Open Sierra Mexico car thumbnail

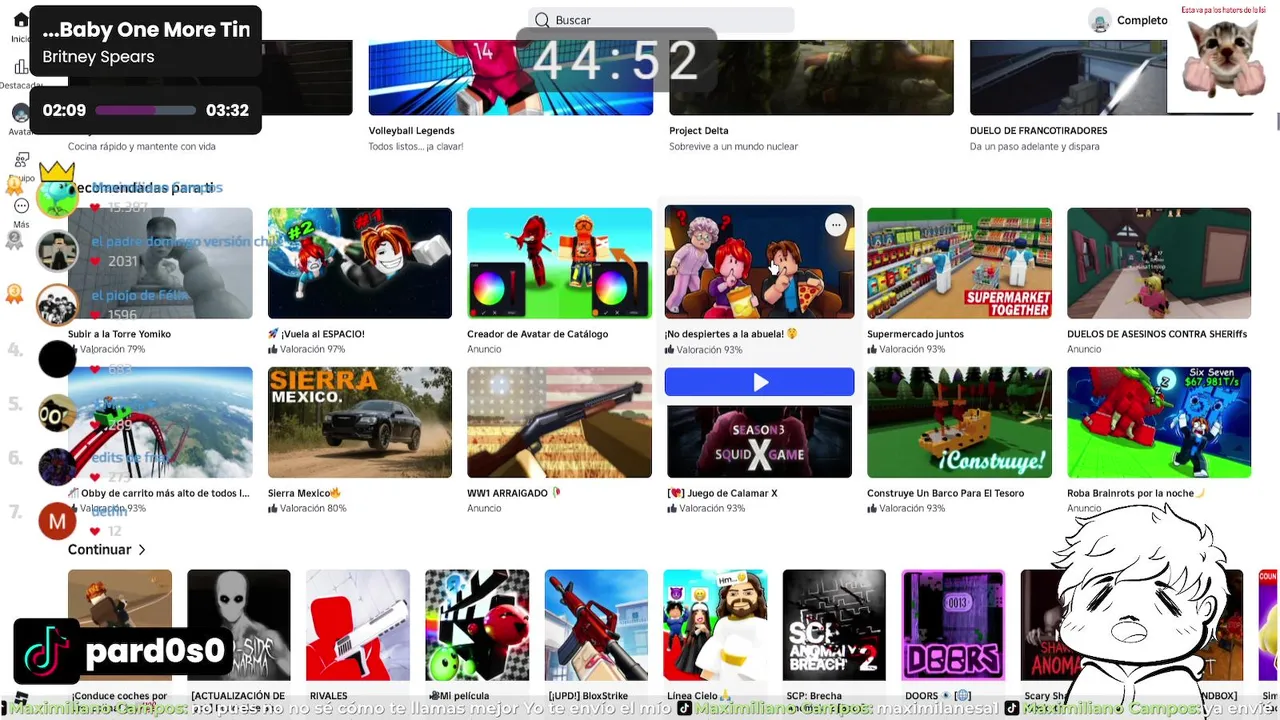click(360, 422)
